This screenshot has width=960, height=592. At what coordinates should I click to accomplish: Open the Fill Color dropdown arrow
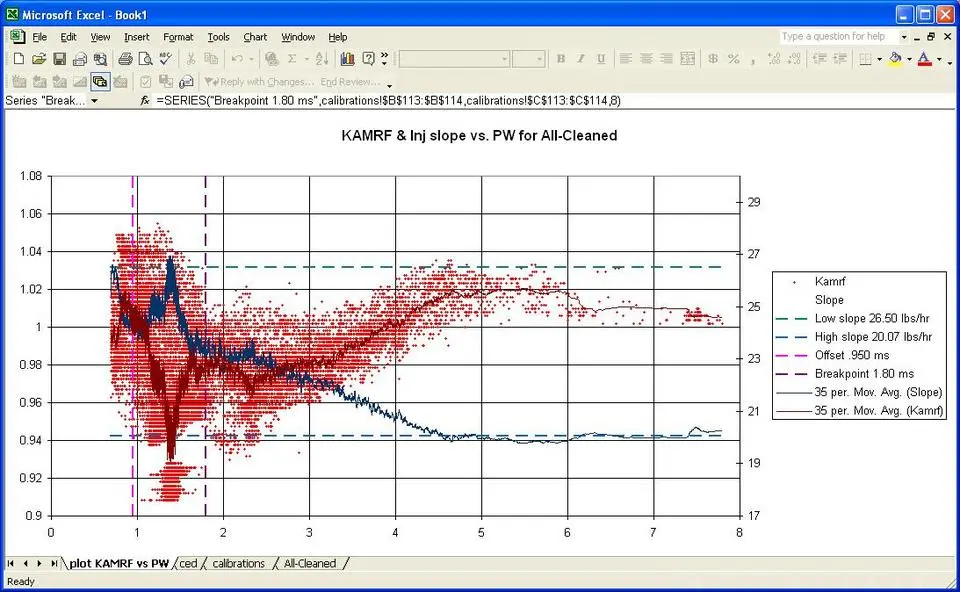[x=909, y=59]
